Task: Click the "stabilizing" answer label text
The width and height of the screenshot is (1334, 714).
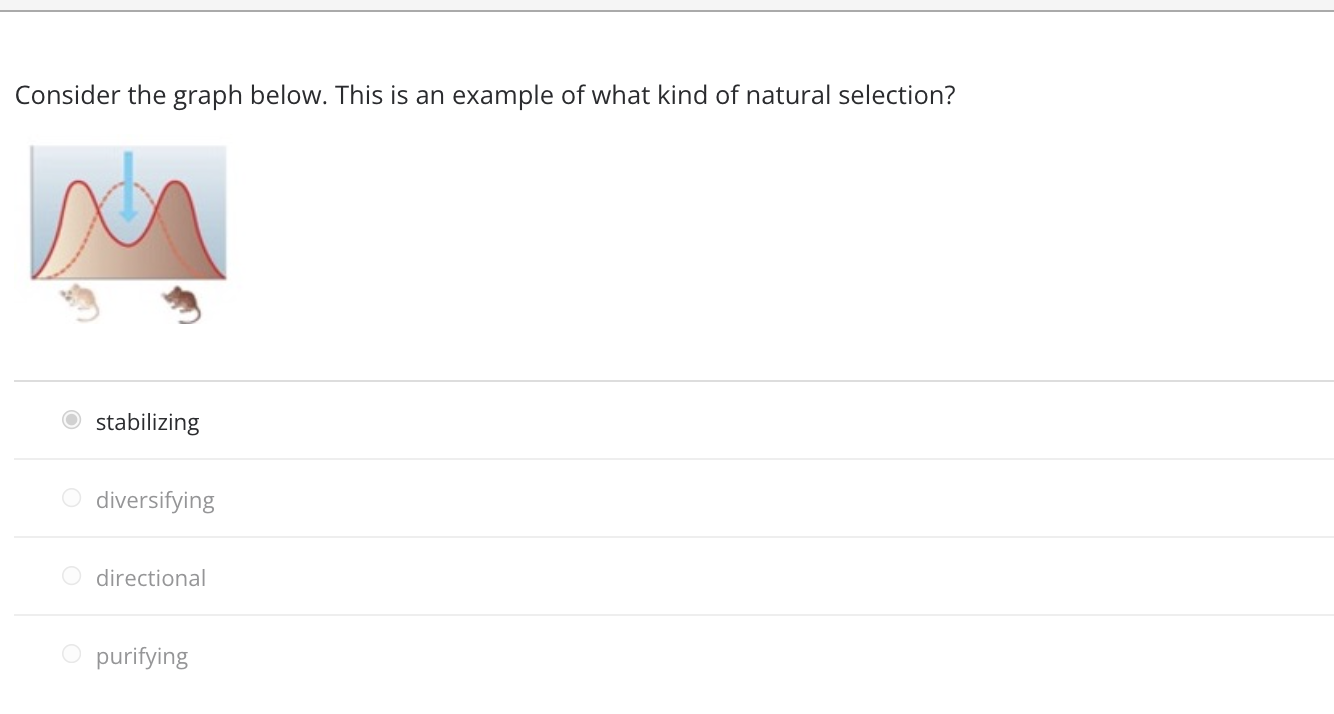Action: click(147, 422)
